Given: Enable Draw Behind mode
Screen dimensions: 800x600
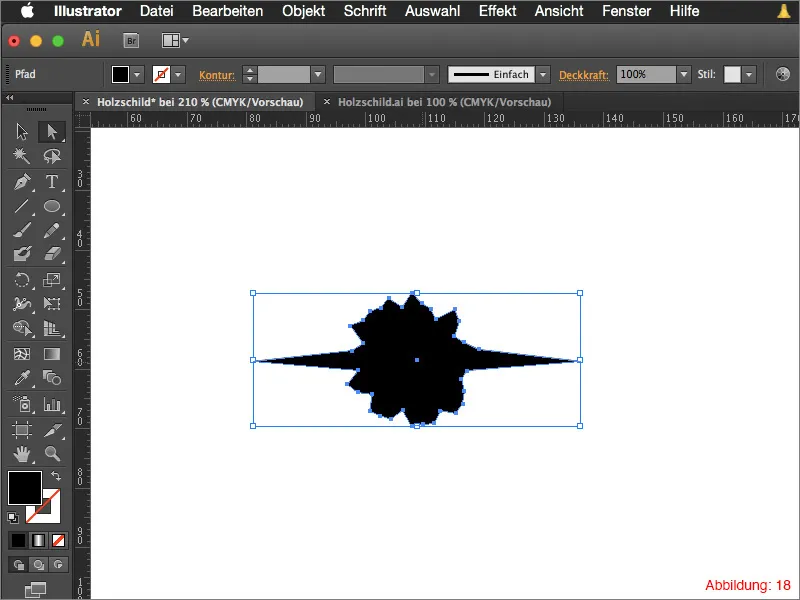Looking at the screenshot, I should (x=38, y=565).
